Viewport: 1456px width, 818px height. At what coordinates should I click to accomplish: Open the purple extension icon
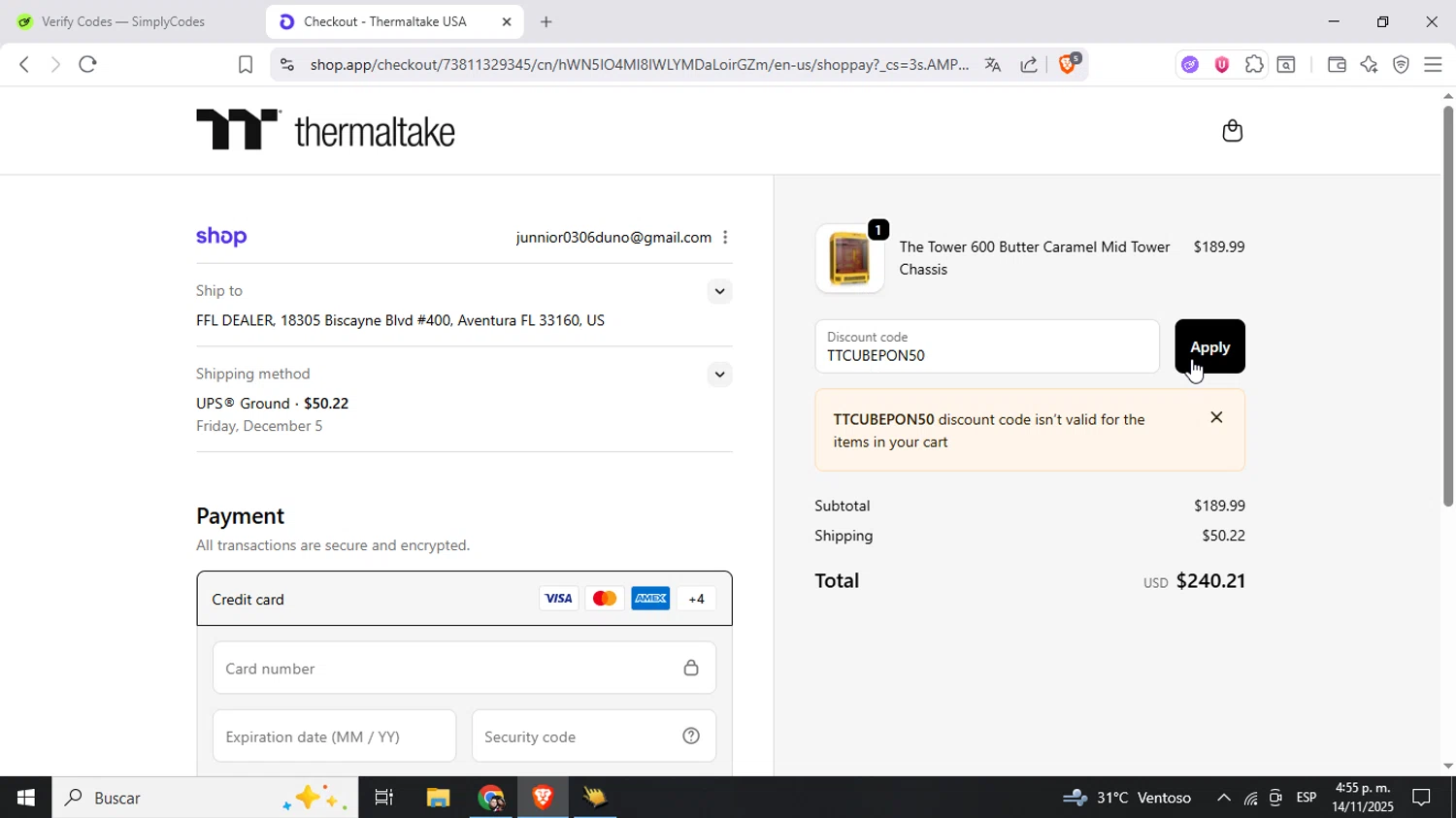point(1190,65)
